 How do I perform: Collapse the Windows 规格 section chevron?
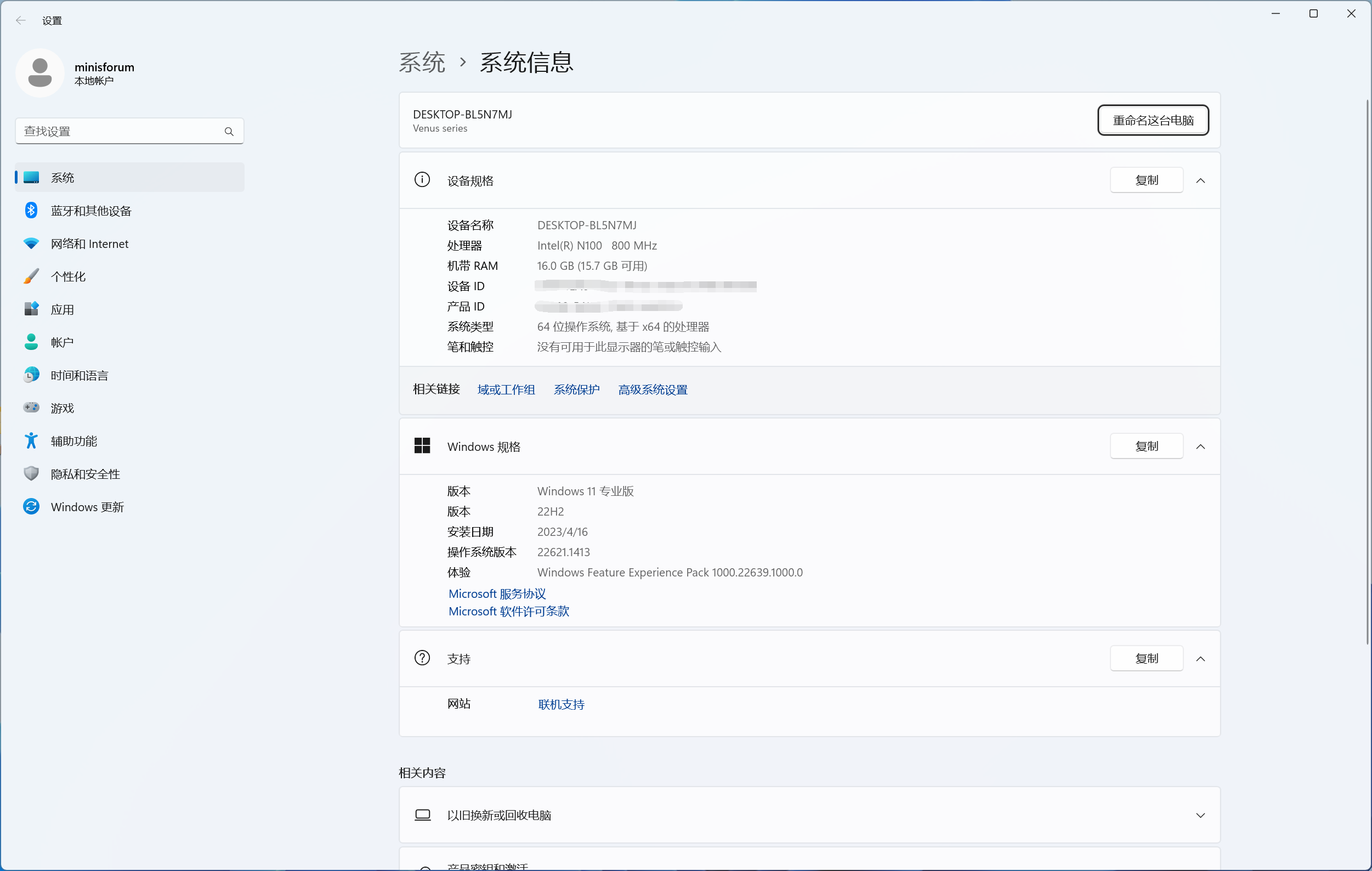[x=1200, y=446]
